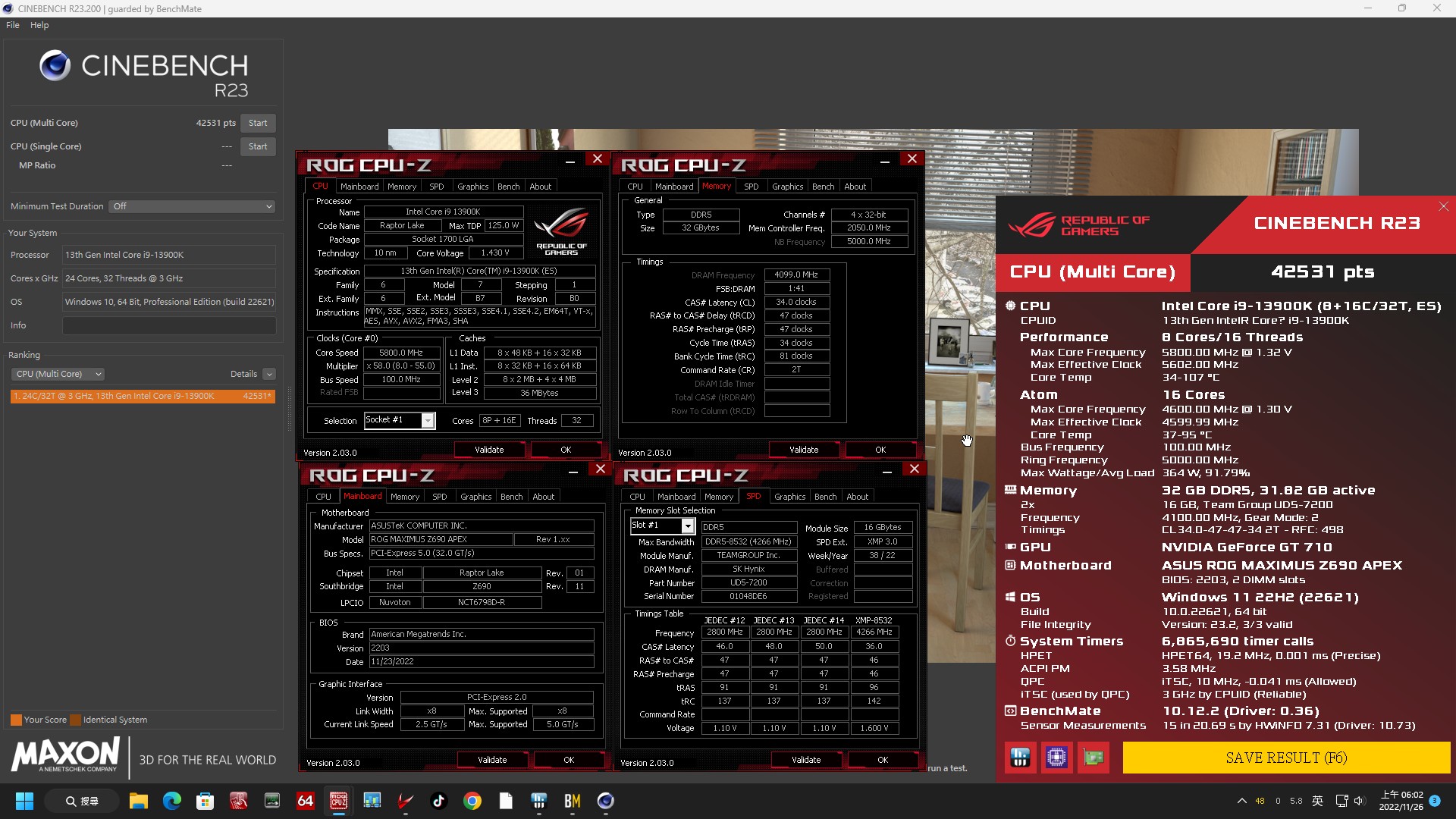Open Windows Start menu
This screenshot has height=819, width=1456.
pyautogui.click(x=24, y=801)
